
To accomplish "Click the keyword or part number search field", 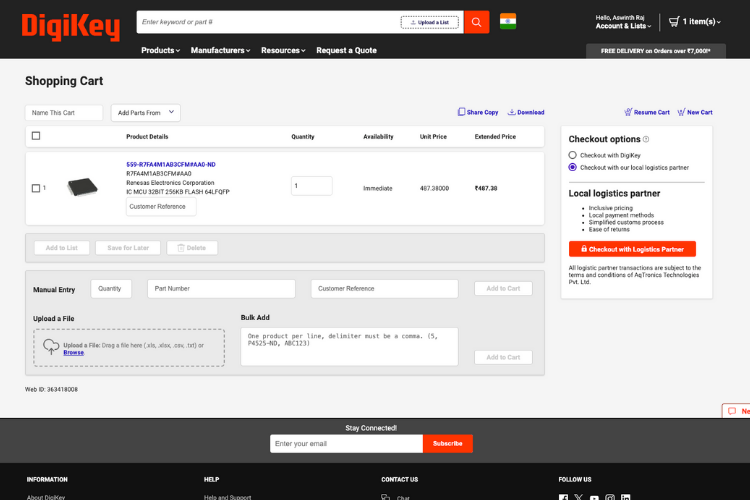I will pos(268,22).
